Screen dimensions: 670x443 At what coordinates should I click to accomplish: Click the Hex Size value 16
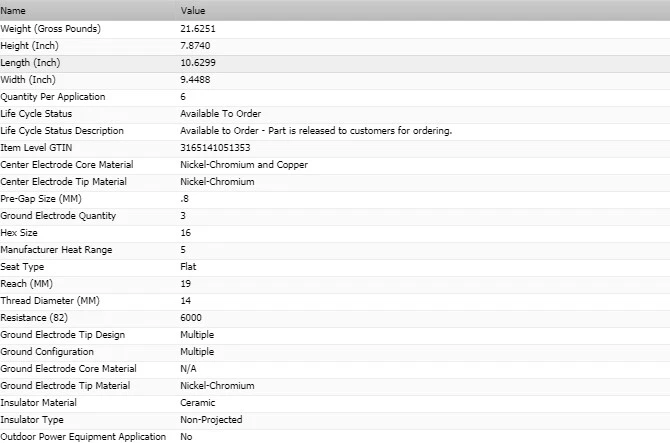tap(185, 233)
